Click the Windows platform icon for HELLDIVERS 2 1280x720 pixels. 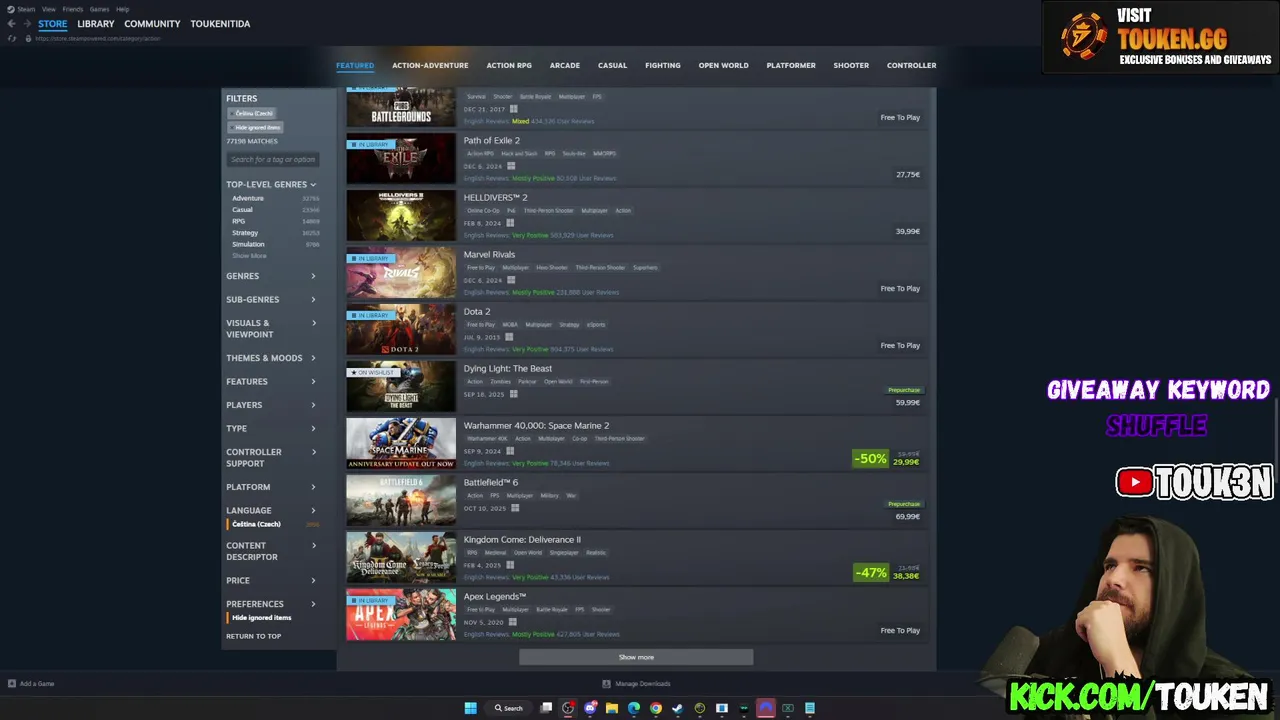510,223
